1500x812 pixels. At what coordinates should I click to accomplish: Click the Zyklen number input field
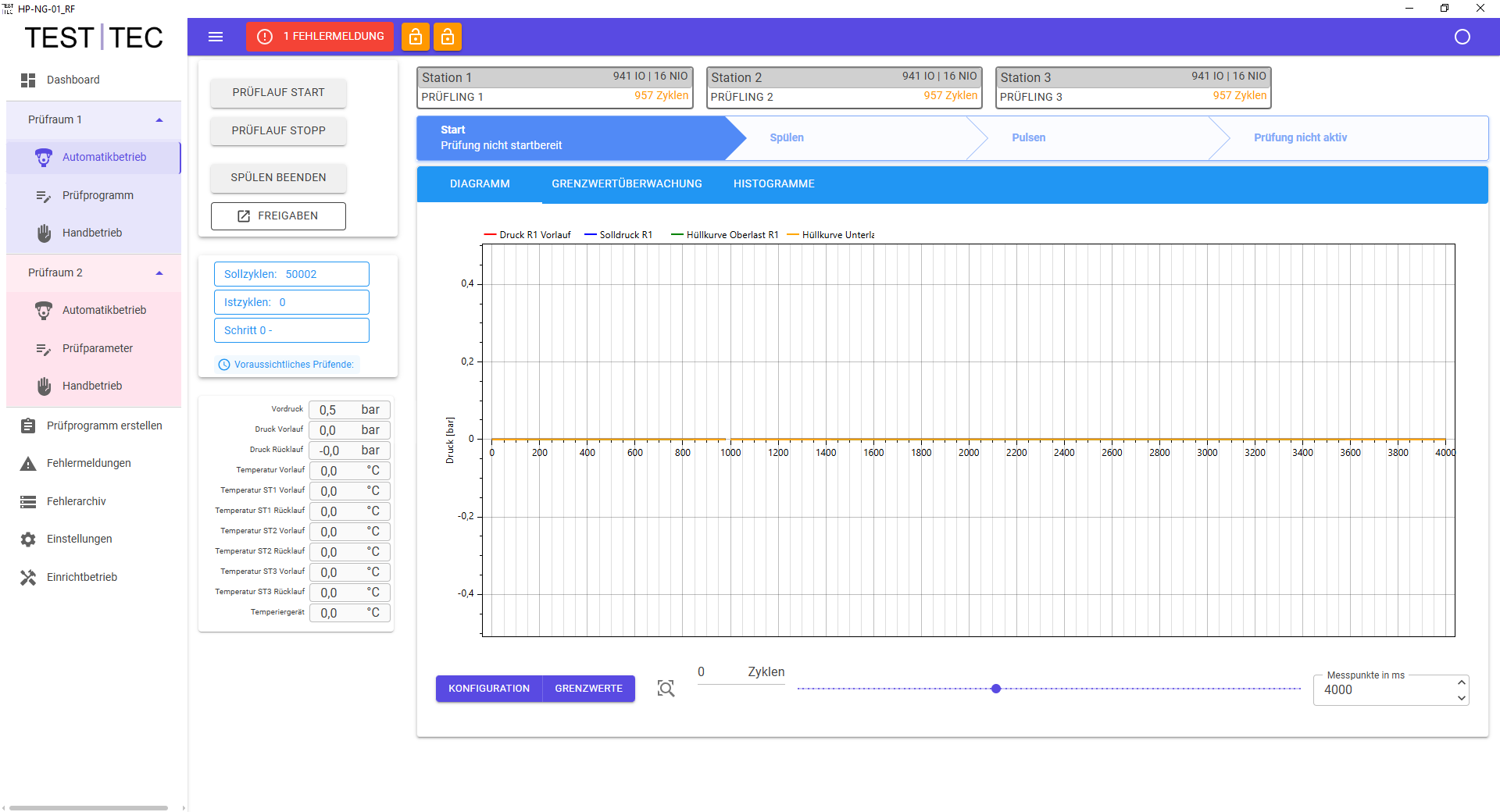[719, 672]
